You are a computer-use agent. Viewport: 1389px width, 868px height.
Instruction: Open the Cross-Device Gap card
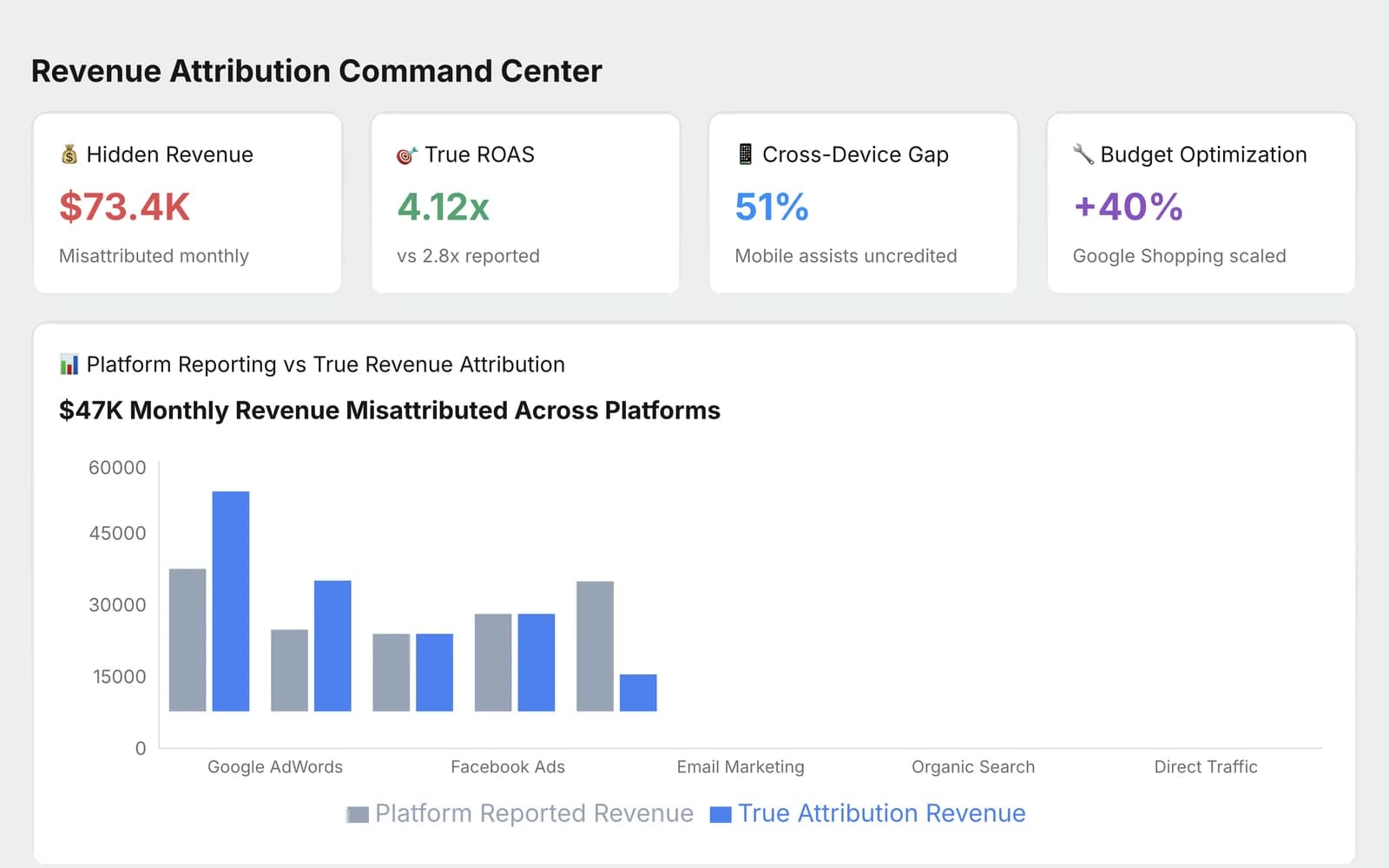863,203
